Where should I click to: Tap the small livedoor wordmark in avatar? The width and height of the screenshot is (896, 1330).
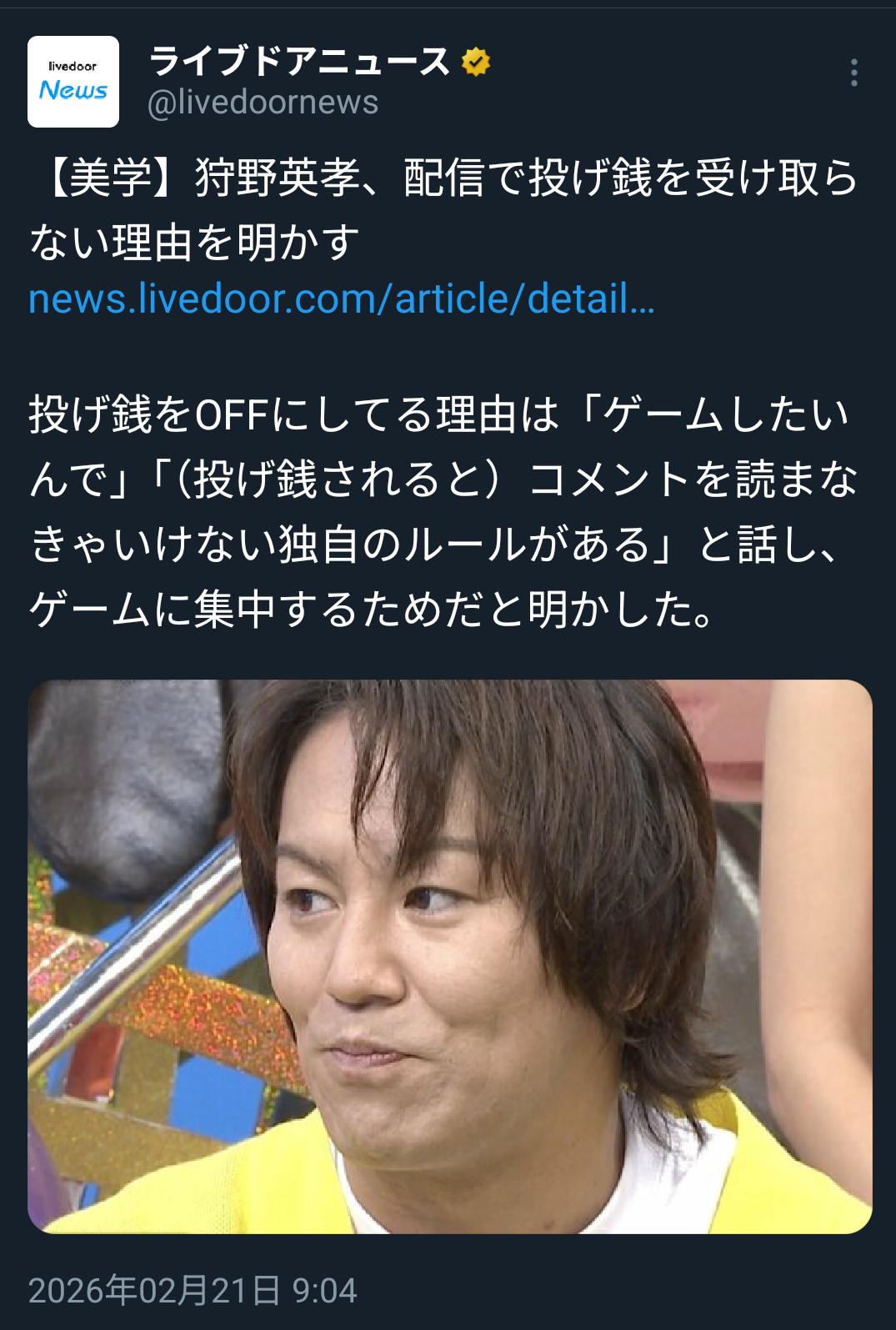(73, 66)
